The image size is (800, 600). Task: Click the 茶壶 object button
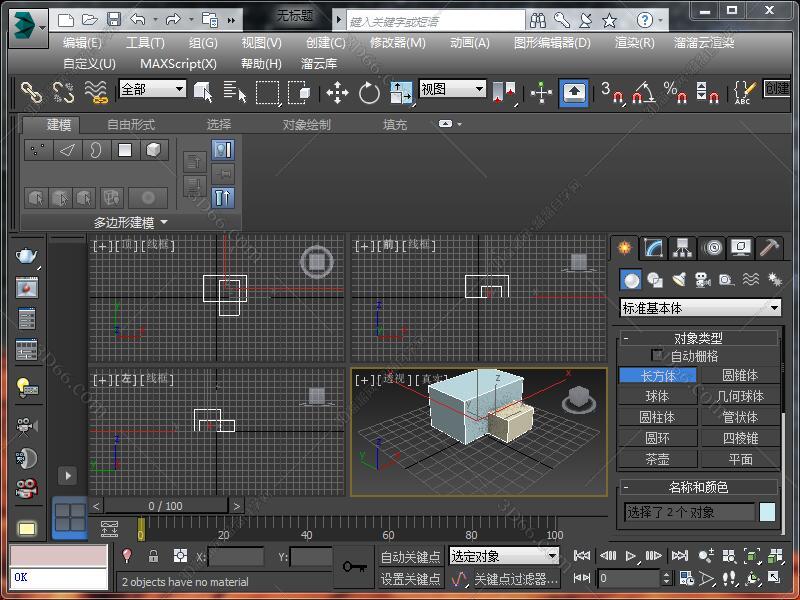tap(657, 459)
